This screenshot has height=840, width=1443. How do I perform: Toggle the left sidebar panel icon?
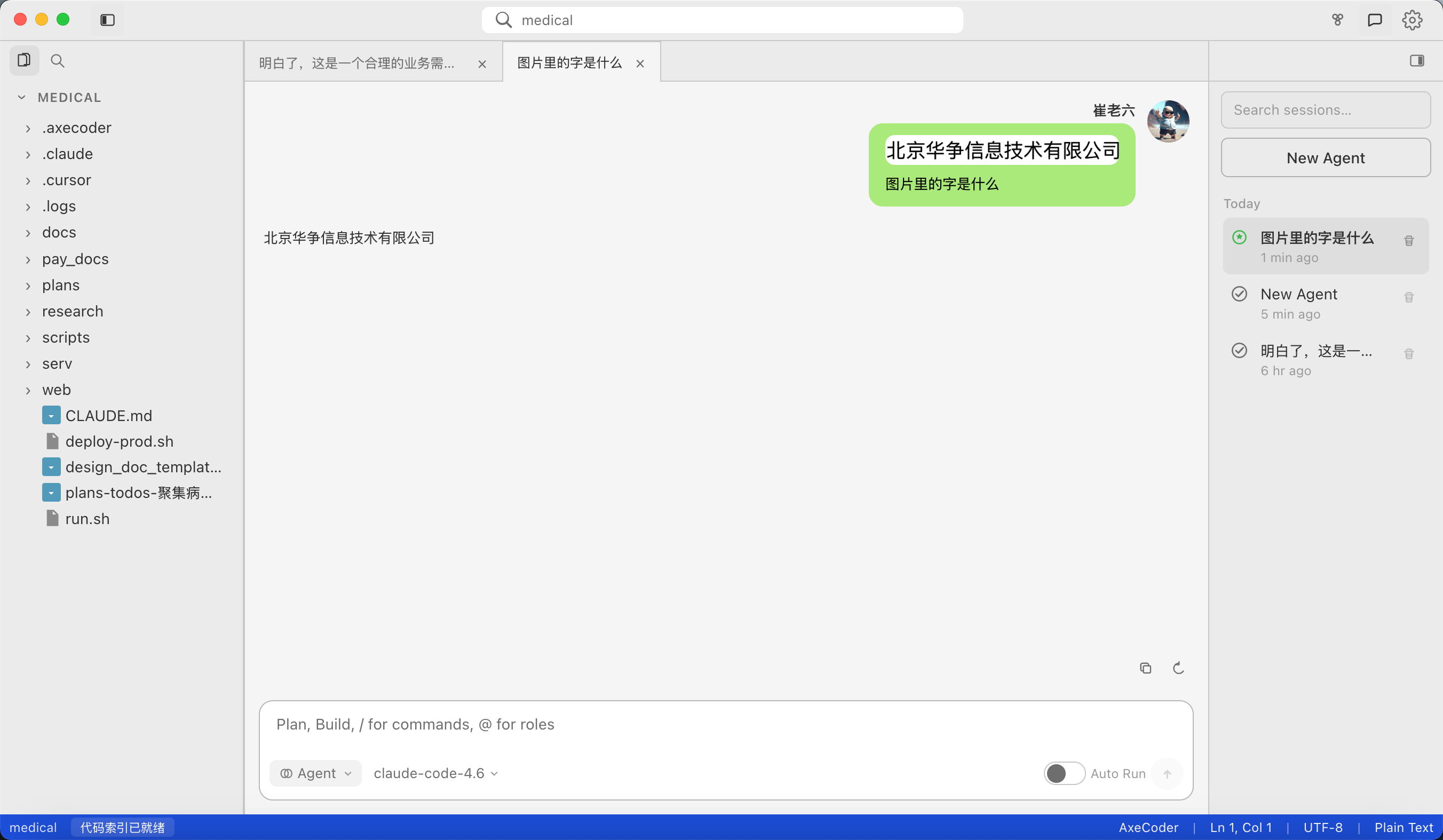[x=107, y=20]
